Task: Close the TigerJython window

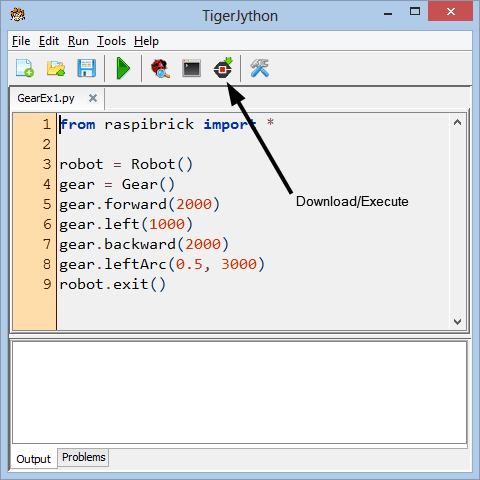Action: [x=451, y=12]
